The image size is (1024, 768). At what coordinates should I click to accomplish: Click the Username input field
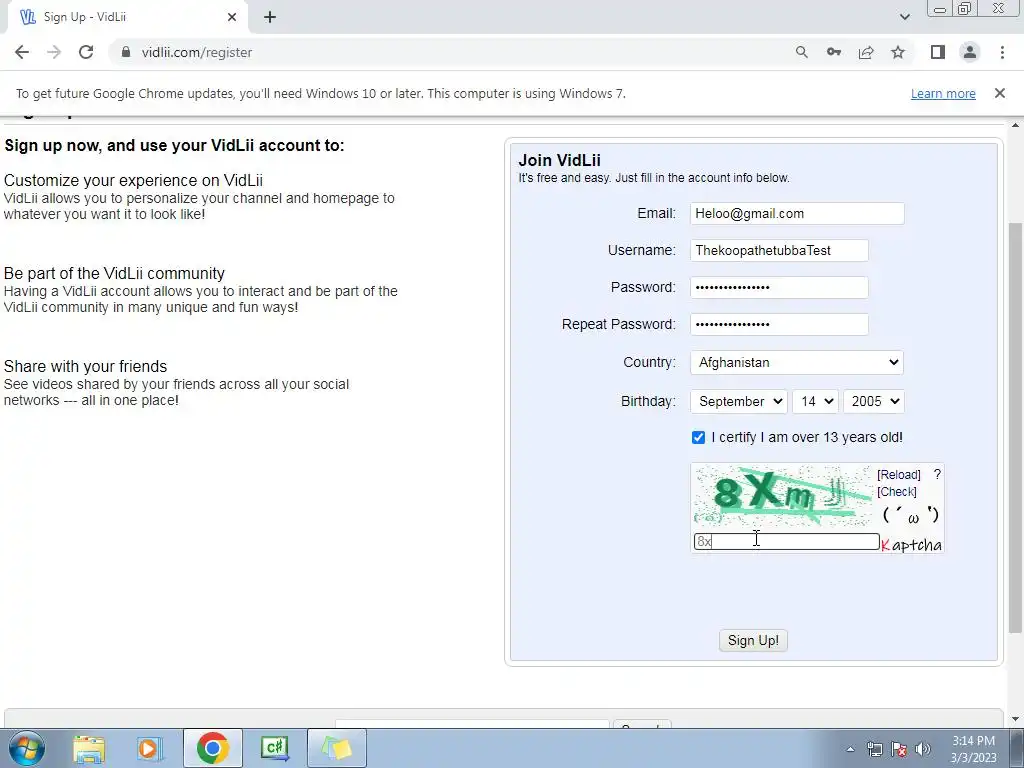[779, 251]
